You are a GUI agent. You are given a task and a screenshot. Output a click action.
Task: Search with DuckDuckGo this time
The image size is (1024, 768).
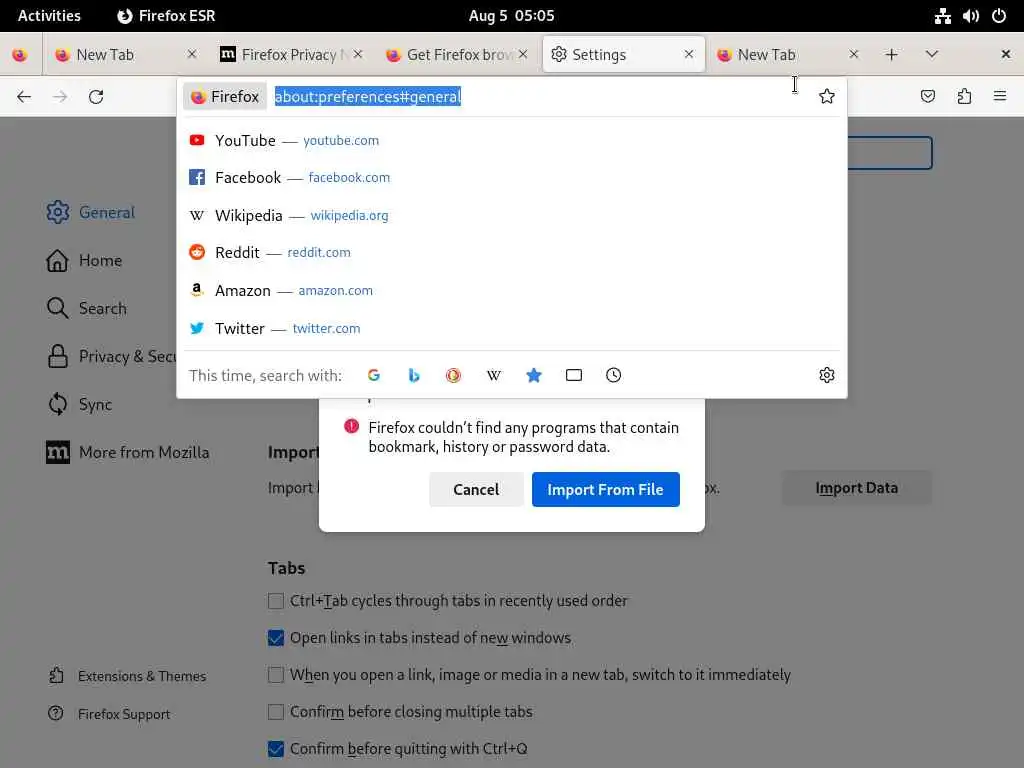[x=453, y=375]
